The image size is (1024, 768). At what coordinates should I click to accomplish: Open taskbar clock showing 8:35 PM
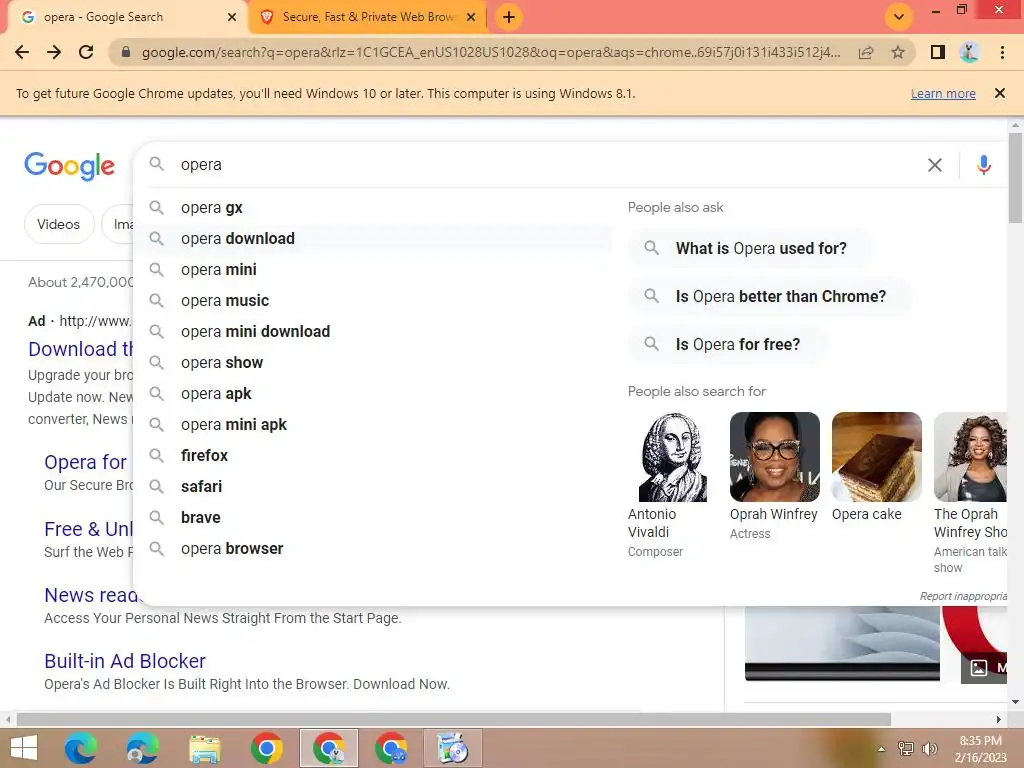coord(981,749)
